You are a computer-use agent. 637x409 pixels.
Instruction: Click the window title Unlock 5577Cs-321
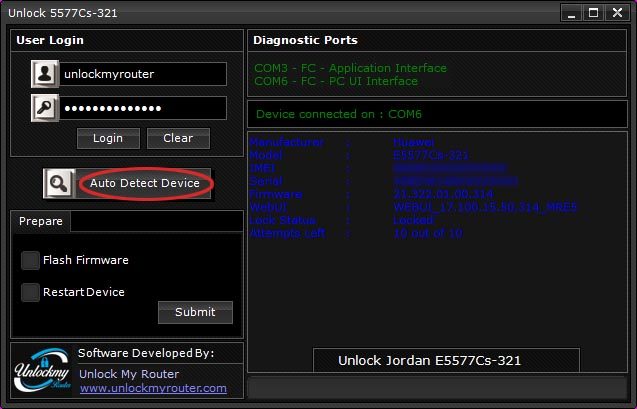coord(63,13)
